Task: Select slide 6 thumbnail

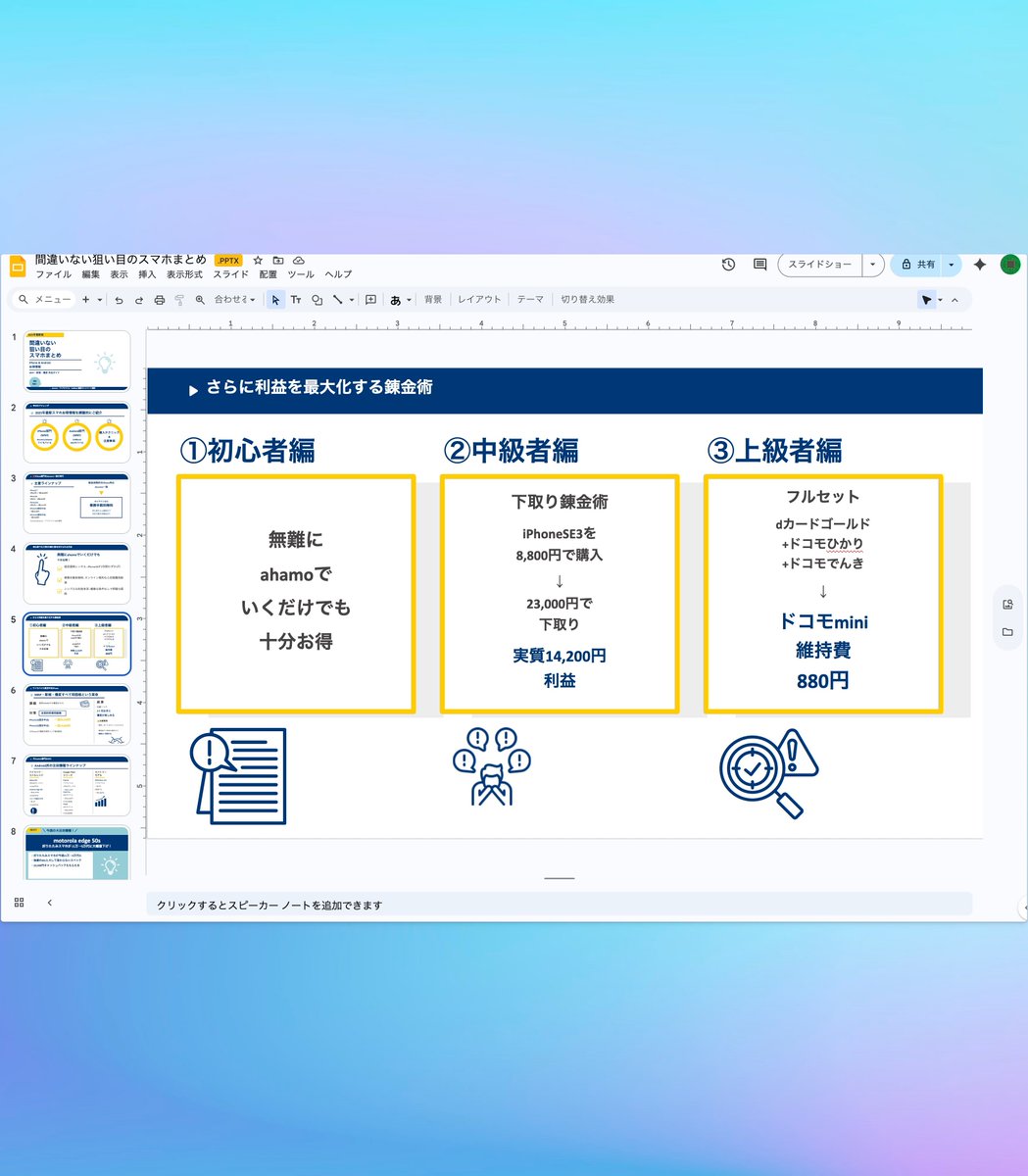Action: pos(77,714)
